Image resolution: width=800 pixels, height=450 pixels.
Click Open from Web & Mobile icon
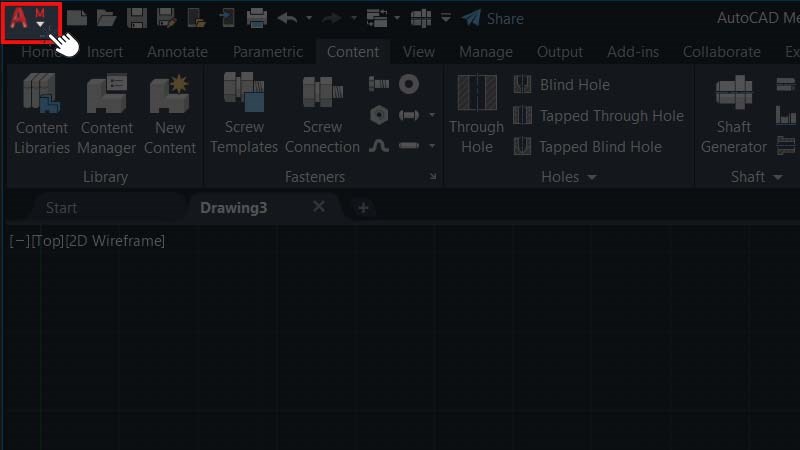(x=196, y=18)
